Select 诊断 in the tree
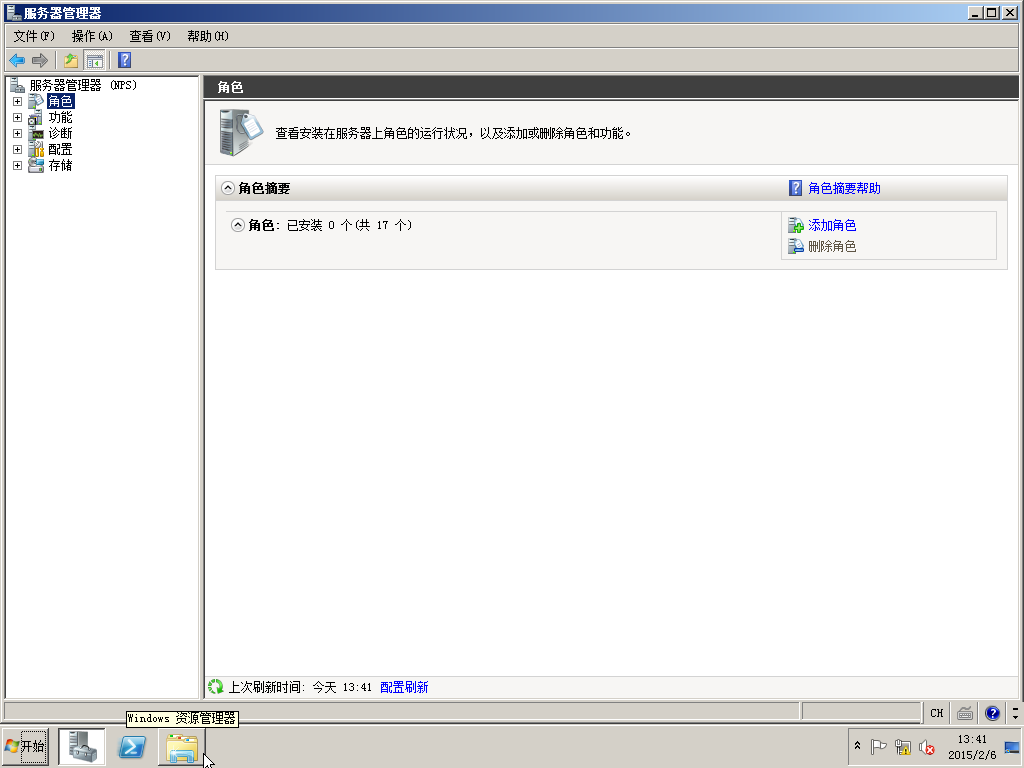 tap(60, 133)
